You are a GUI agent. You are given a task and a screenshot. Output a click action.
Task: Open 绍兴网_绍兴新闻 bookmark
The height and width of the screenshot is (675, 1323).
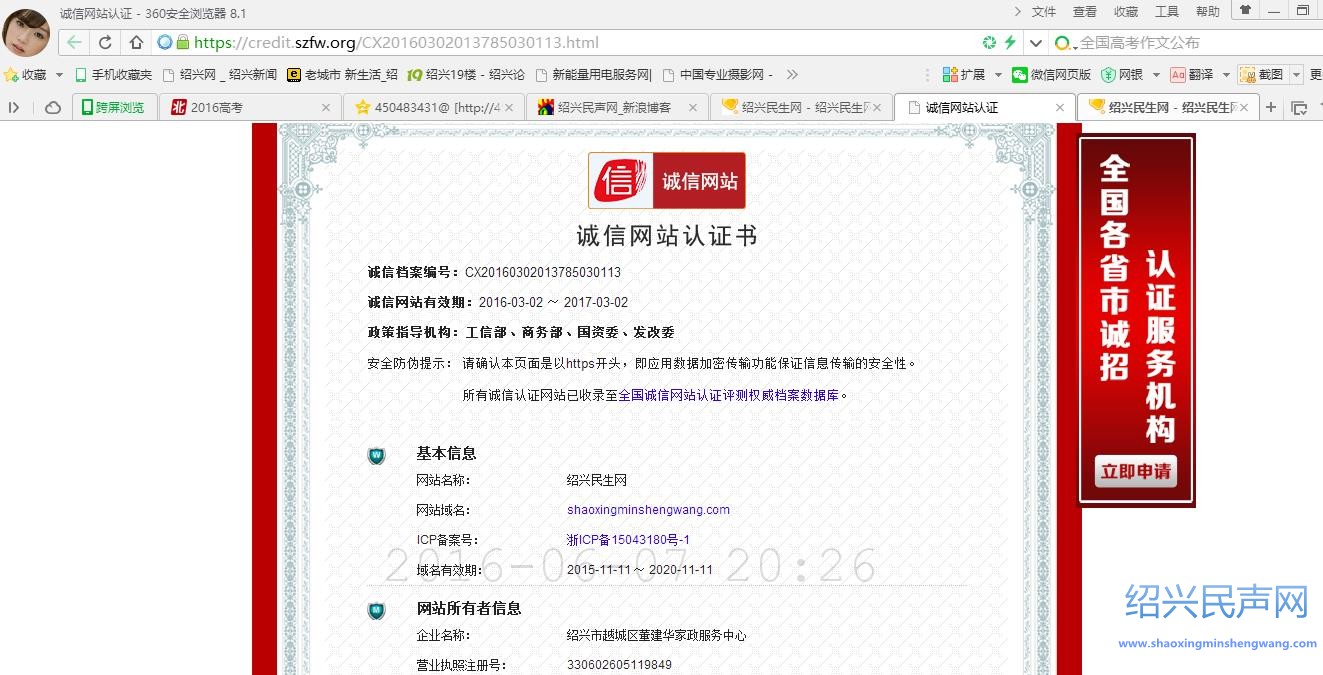click(x=220, y=75)
